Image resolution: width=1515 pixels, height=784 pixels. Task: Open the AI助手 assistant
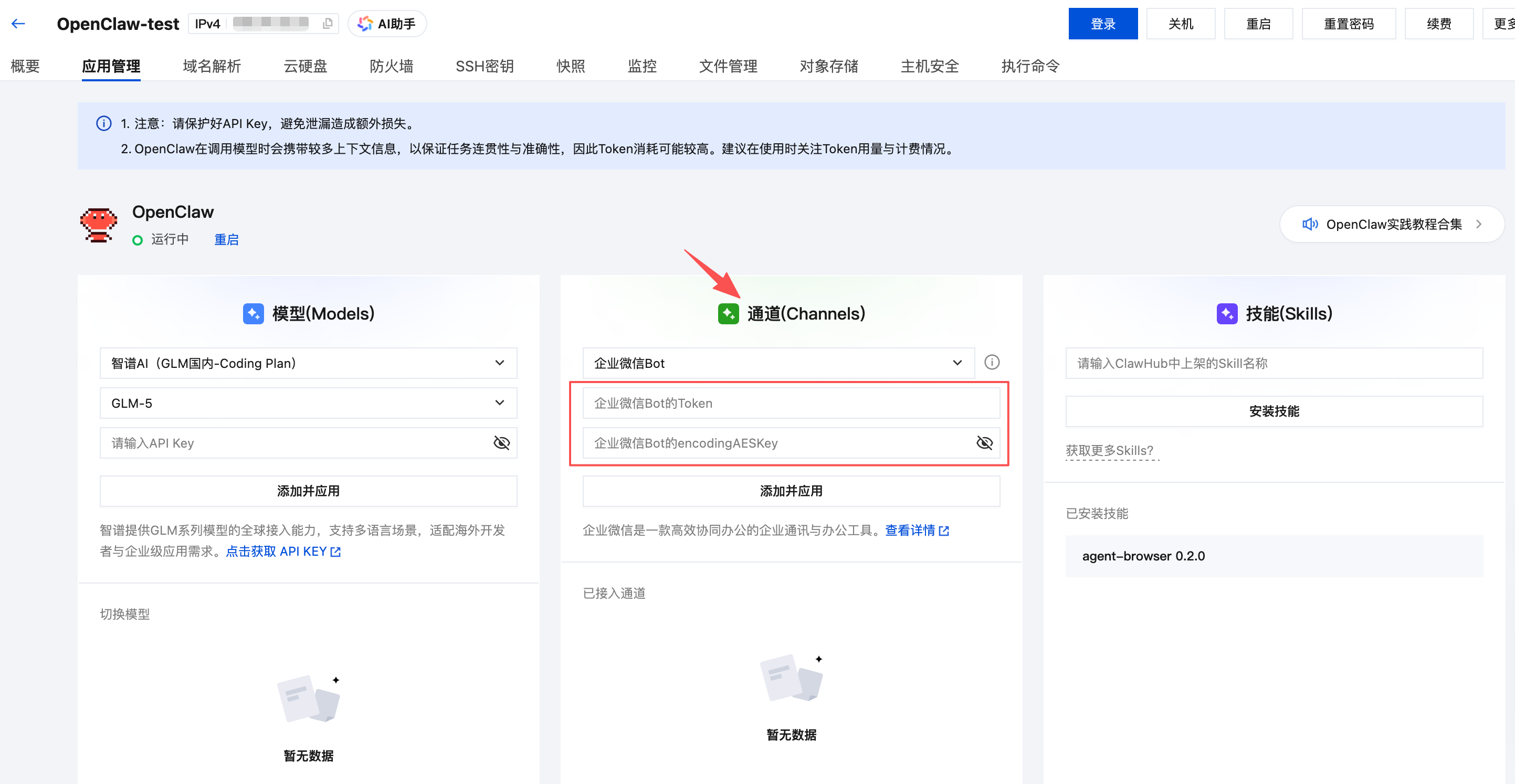(387, 24)
